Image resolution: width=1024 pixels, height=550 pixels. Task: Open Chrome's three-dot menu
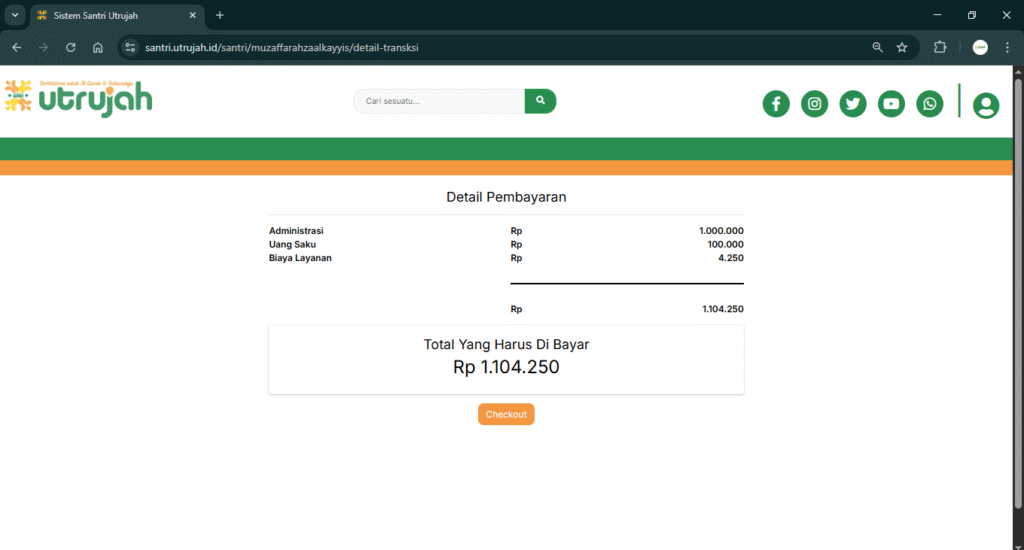pyautogui.click(x=1007, y=47)
